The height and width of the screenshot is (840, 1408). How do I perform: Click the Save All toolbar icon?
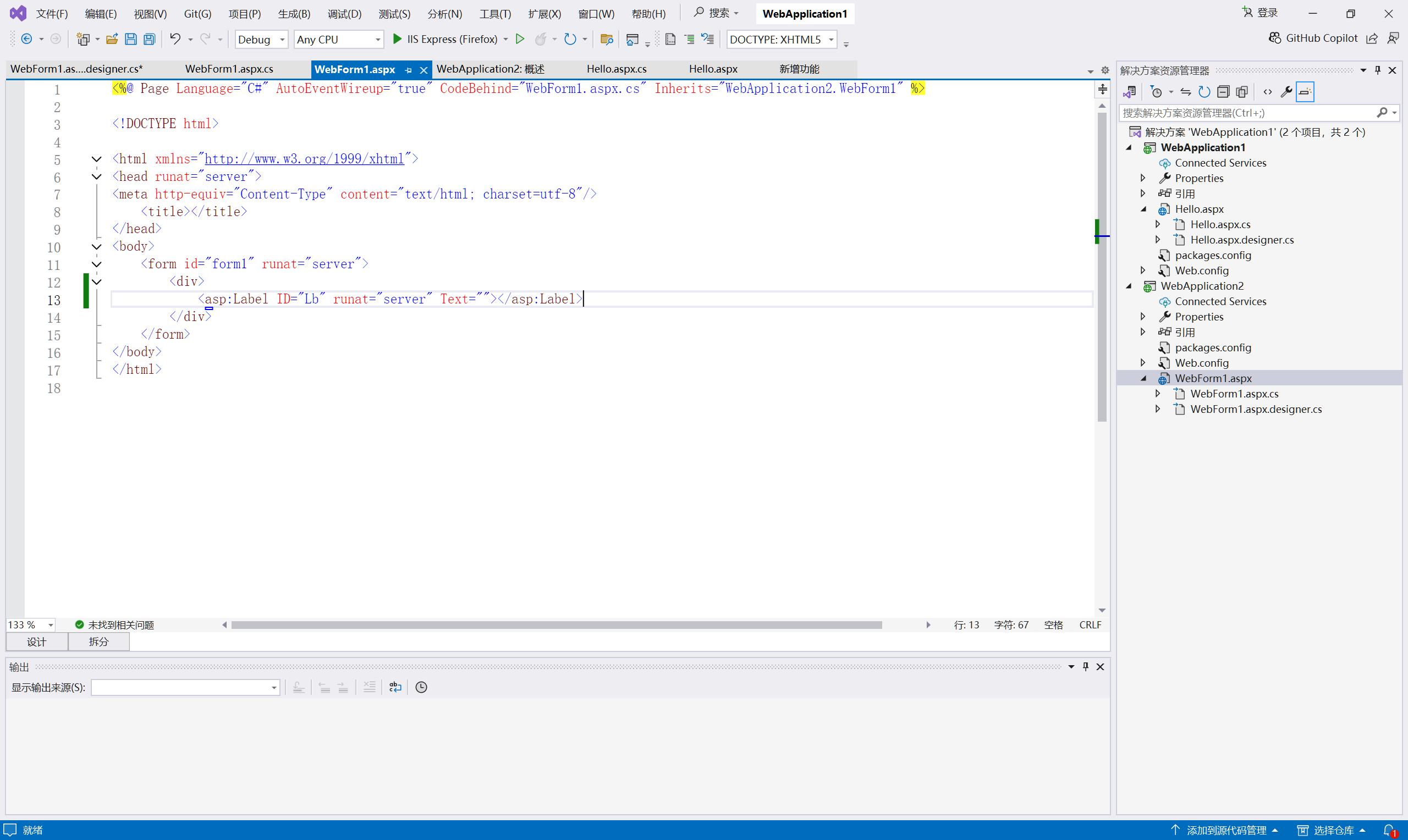[x=150, y=39]
